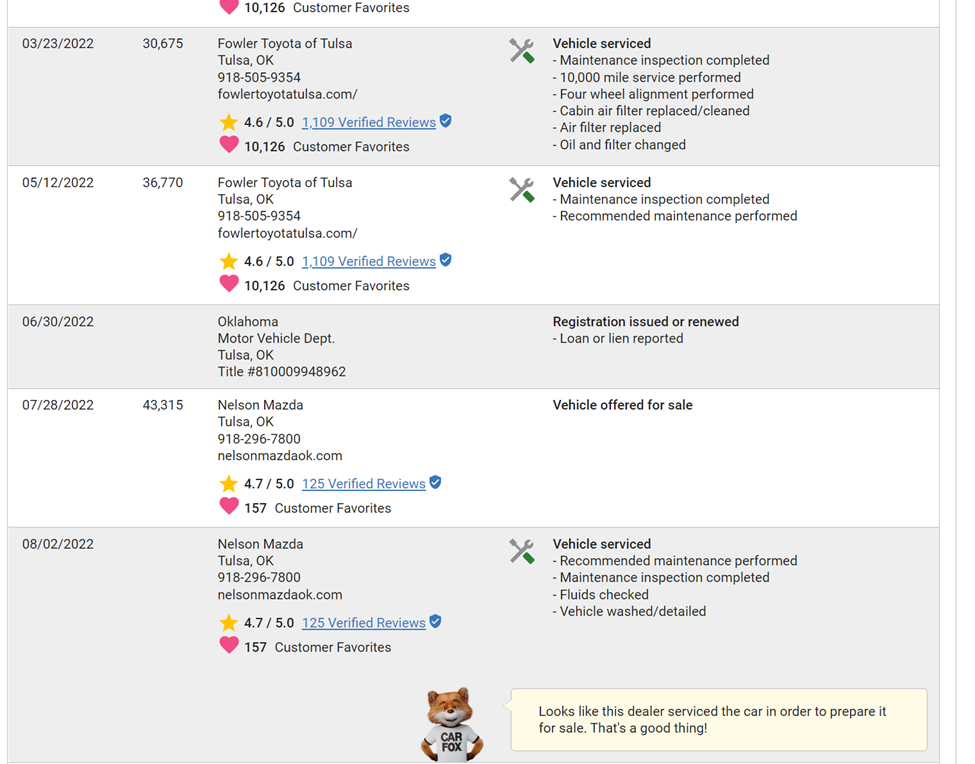Click the star rating icon in 05/12/2022 row

229,261
